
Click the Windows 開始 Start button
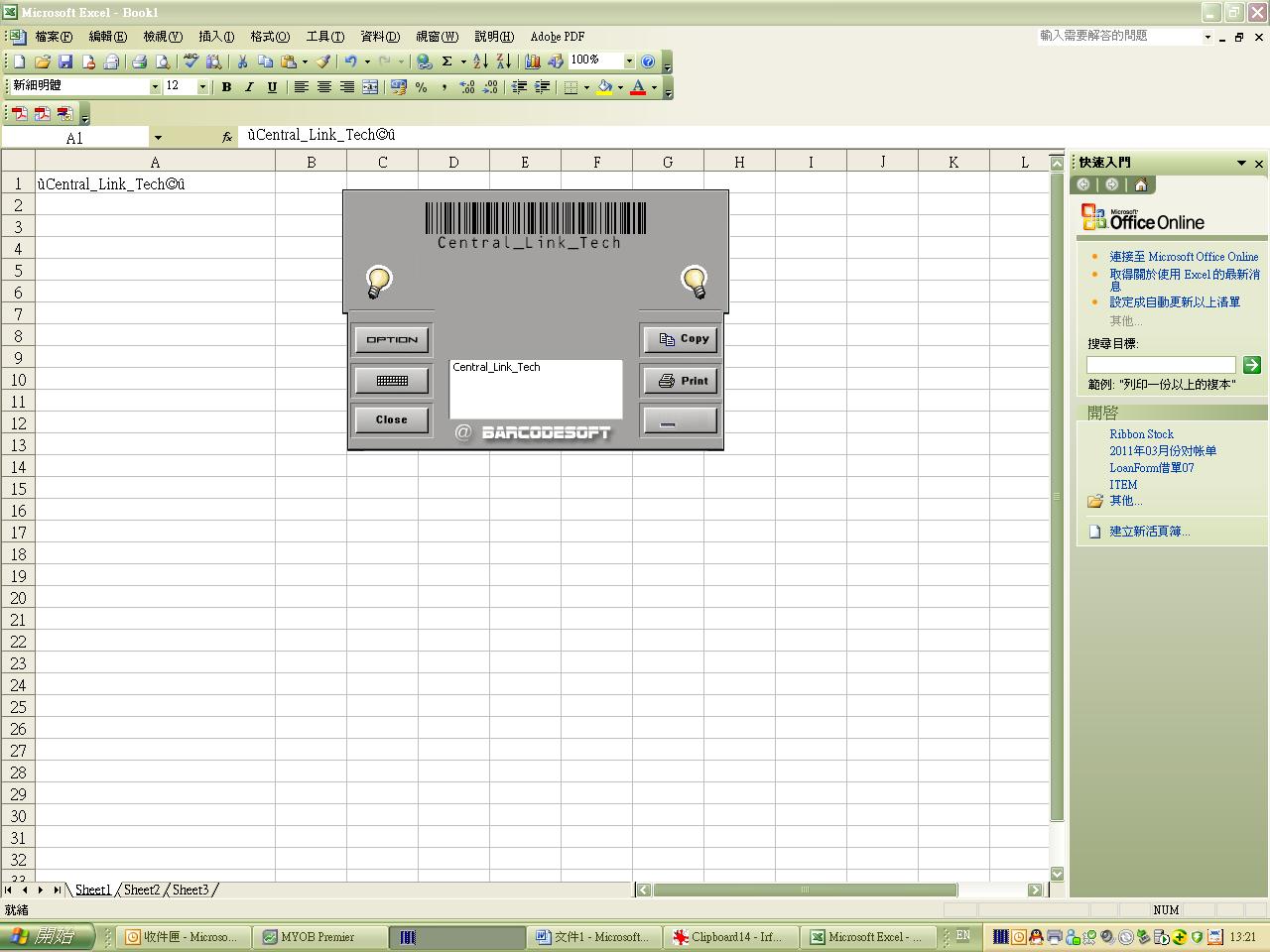[x=47, y=936]
